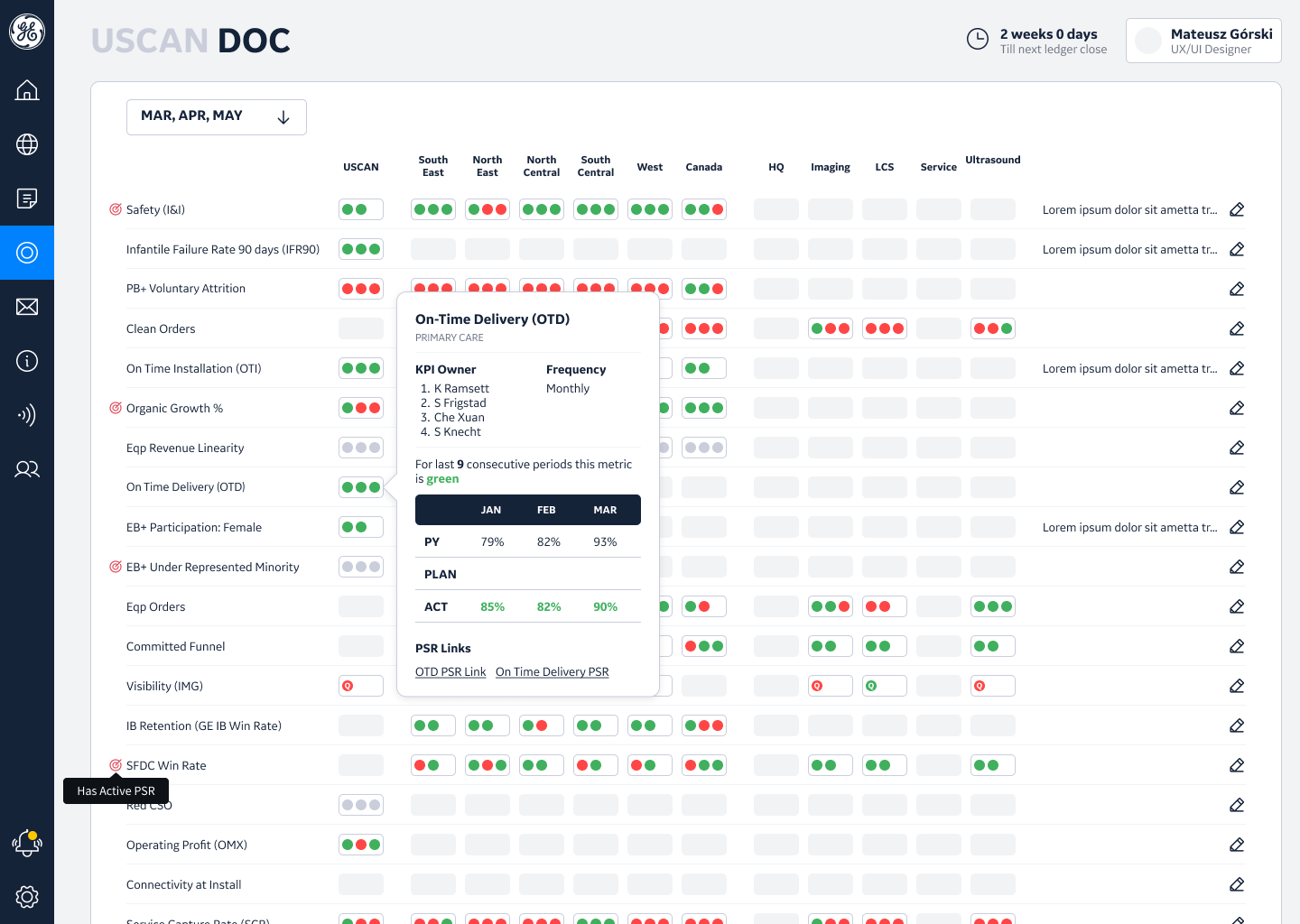
Task: Click the info circle sidebar icon
Action: coord(27,361)
